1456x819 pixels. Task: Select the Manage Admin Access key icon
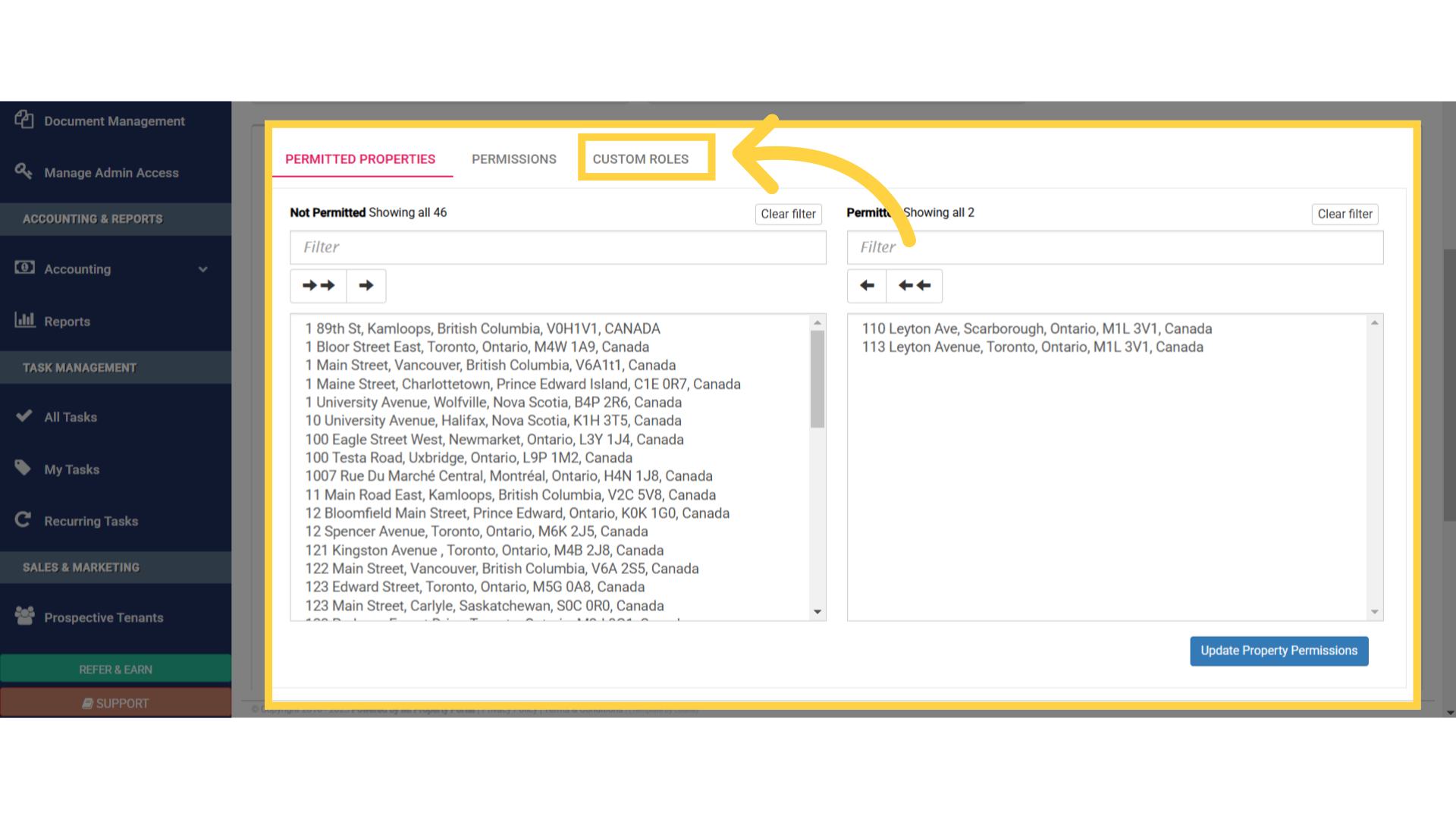pos(24,171)
